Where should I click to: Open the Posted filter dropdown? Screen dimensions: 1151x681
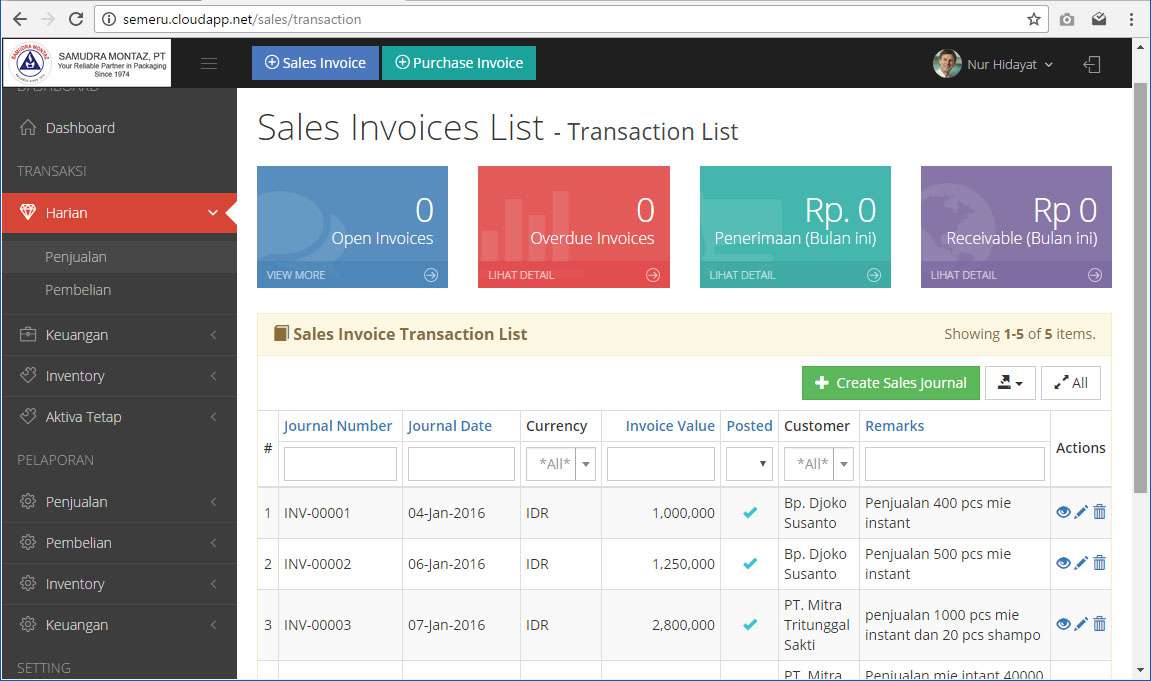tap(749, 464)
